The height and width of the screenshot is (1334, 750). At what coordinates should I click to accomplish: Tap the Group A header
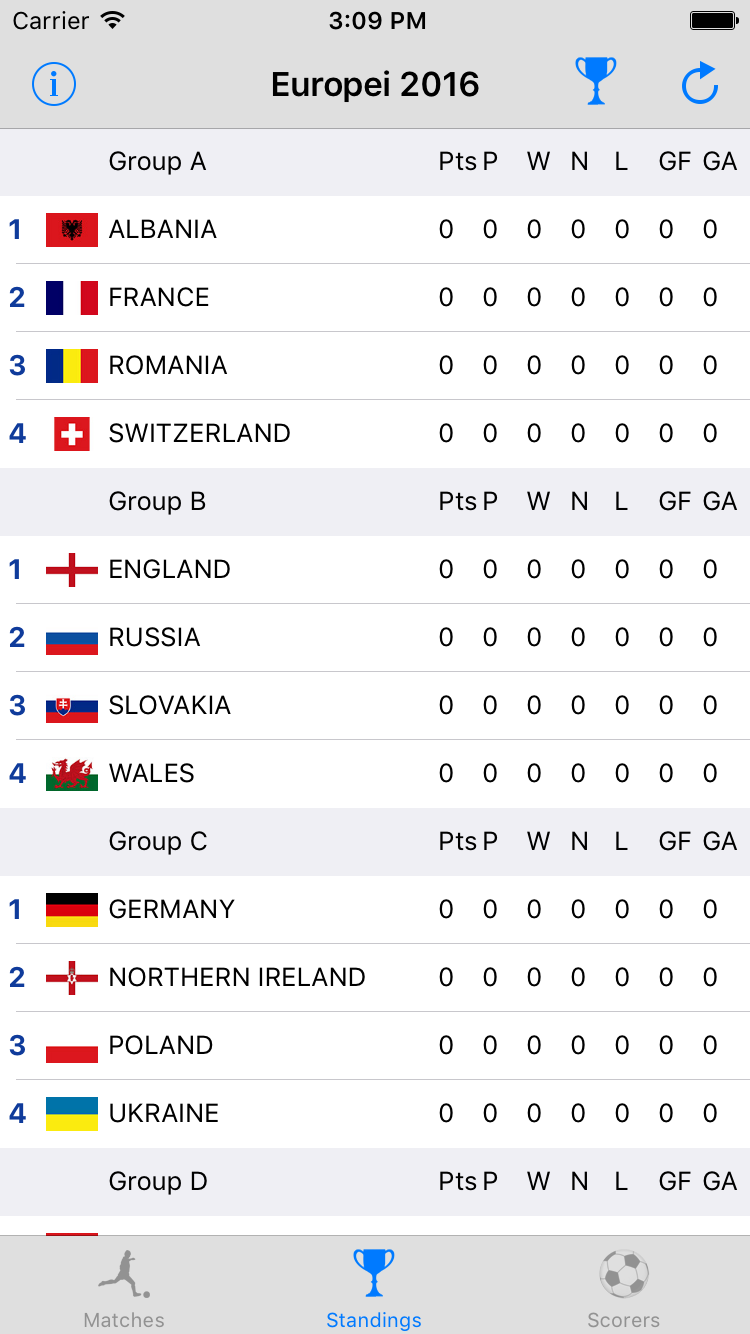[157, 162]
